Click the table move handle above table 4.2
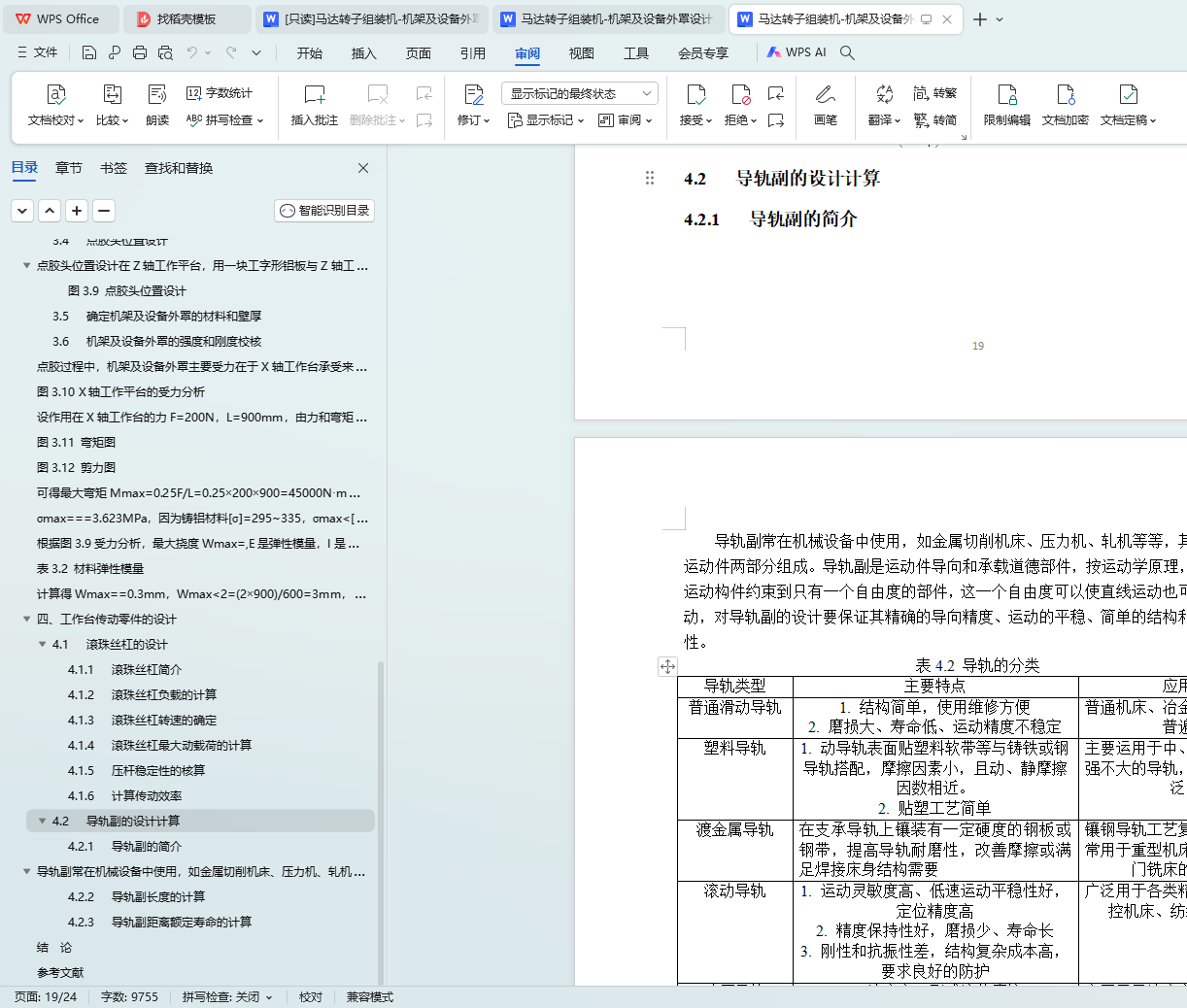This screenshot has width=1187, height=1008. [667, 666]
